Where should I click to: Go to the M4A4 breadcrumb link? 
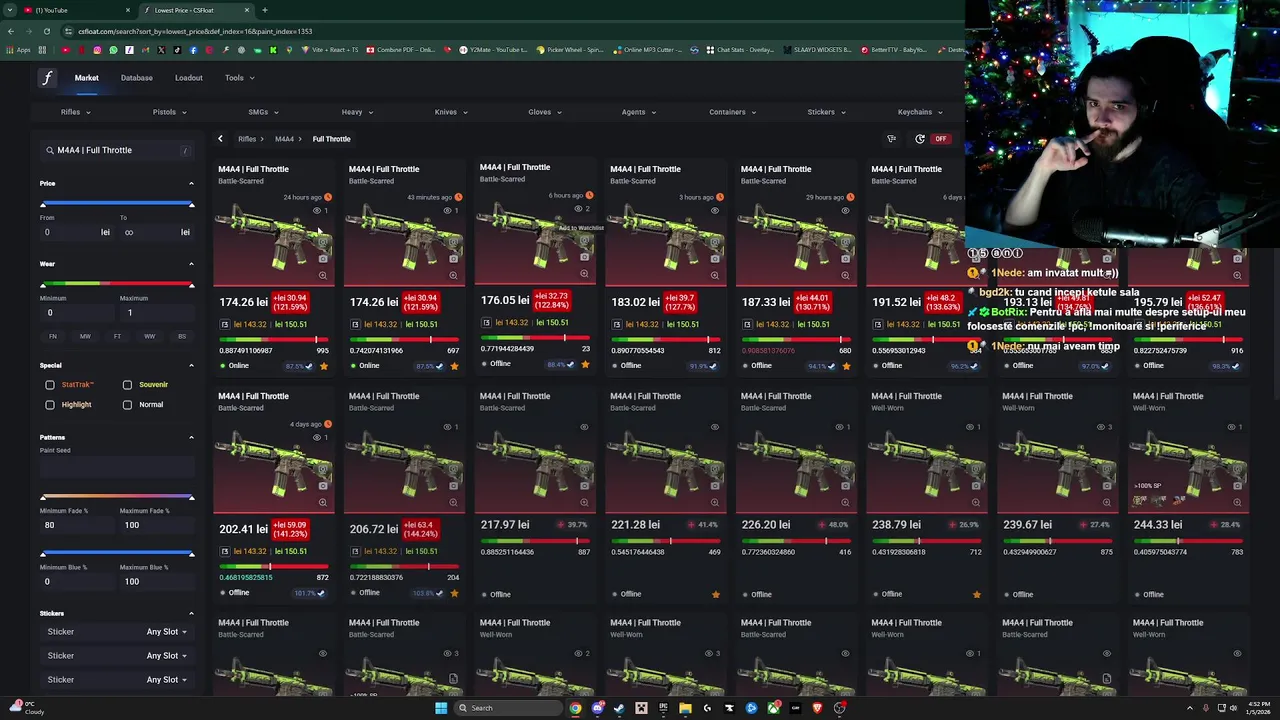[284, 139]
